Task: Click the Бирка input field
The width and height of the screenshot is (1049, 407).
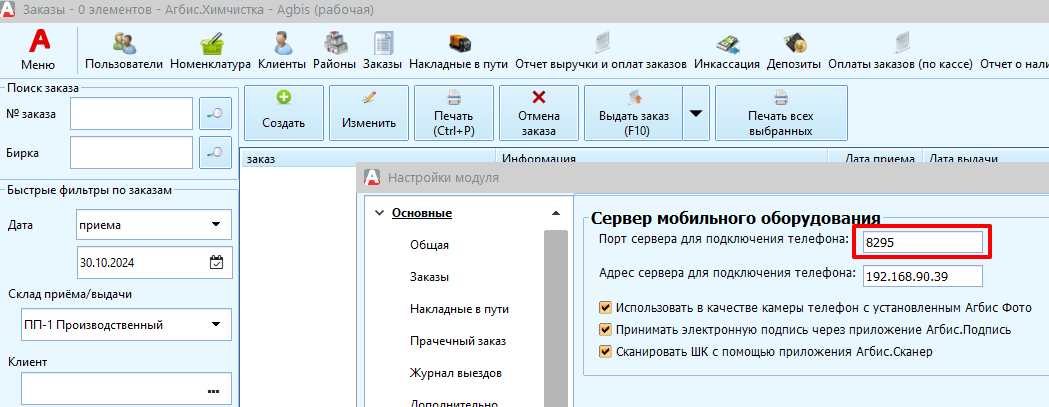Action: (132, 153)
